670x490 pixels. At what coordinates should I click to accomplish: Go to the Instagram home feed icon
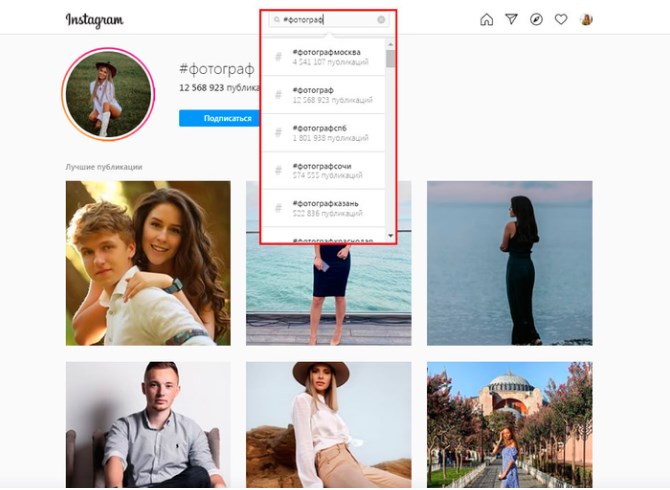coord(487,19)
